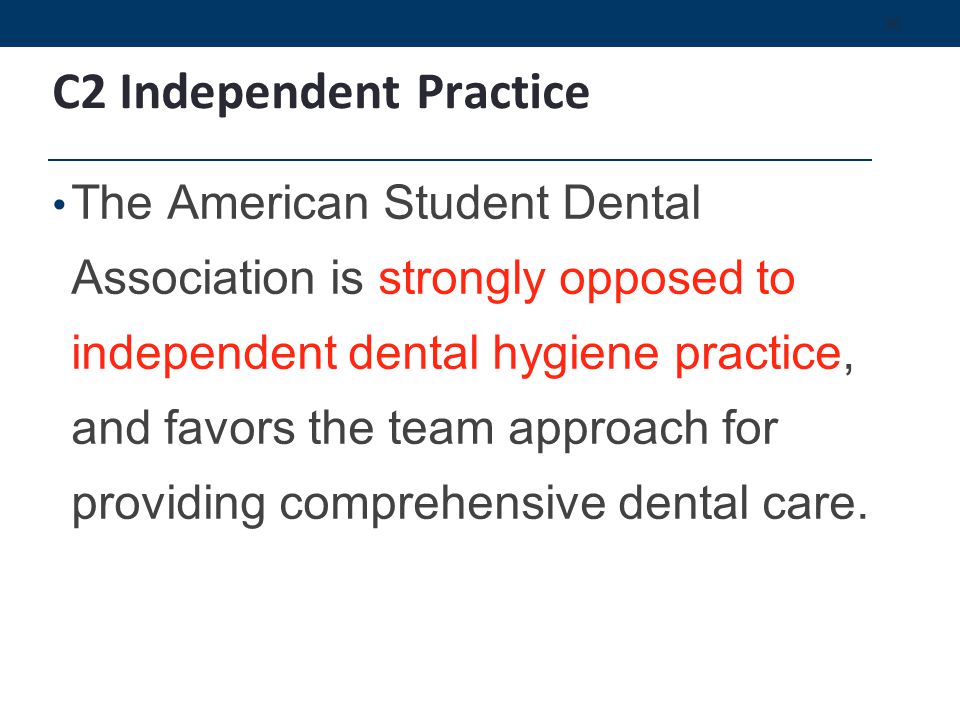Click the horizontal divider line under the title
Viewport: 960px width, 720px height.
pyautogui.click(x=460, y=160)
